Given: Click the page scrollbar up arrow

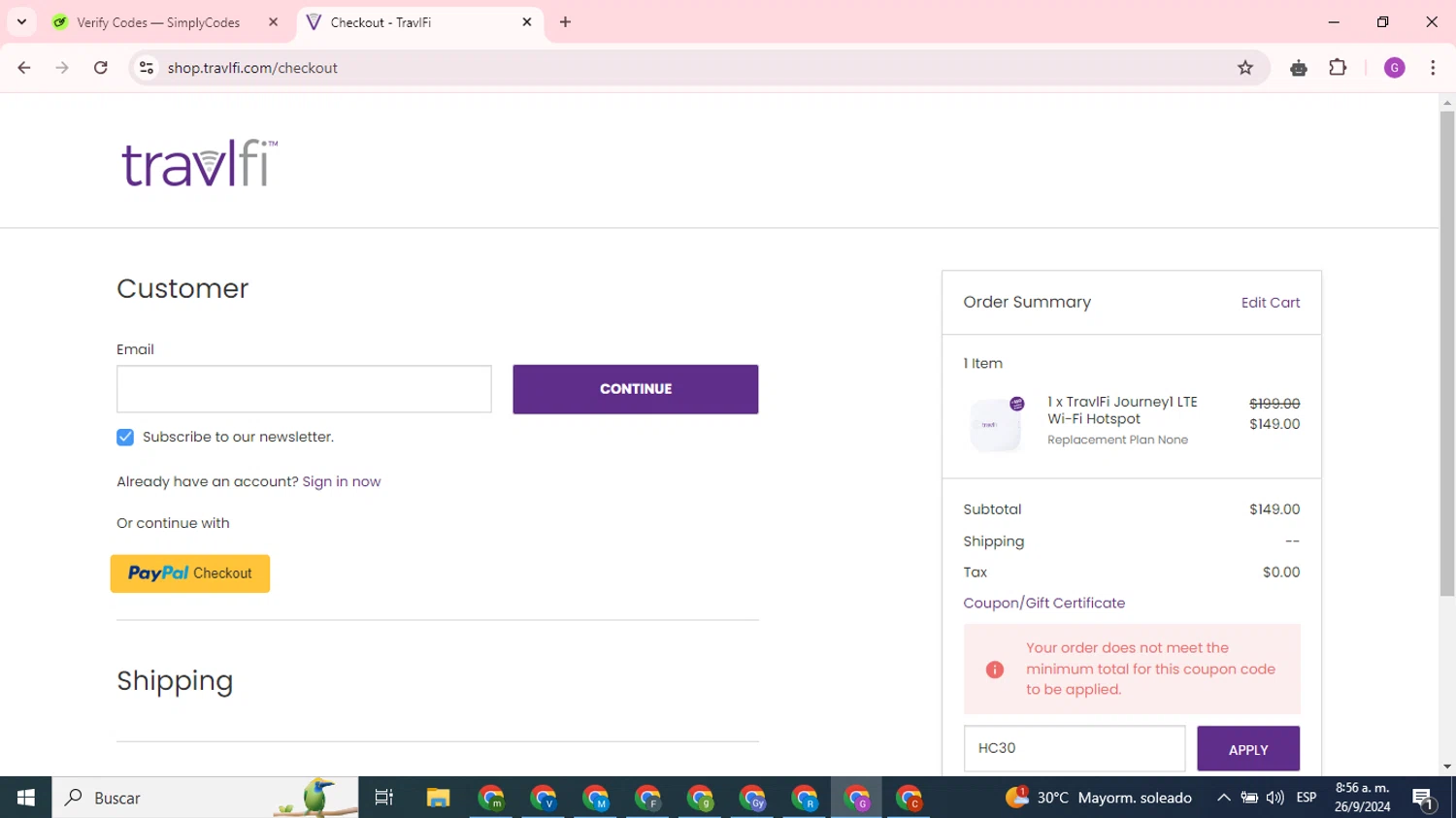Looking at the screenshot, I should [x=1447, y=102].
